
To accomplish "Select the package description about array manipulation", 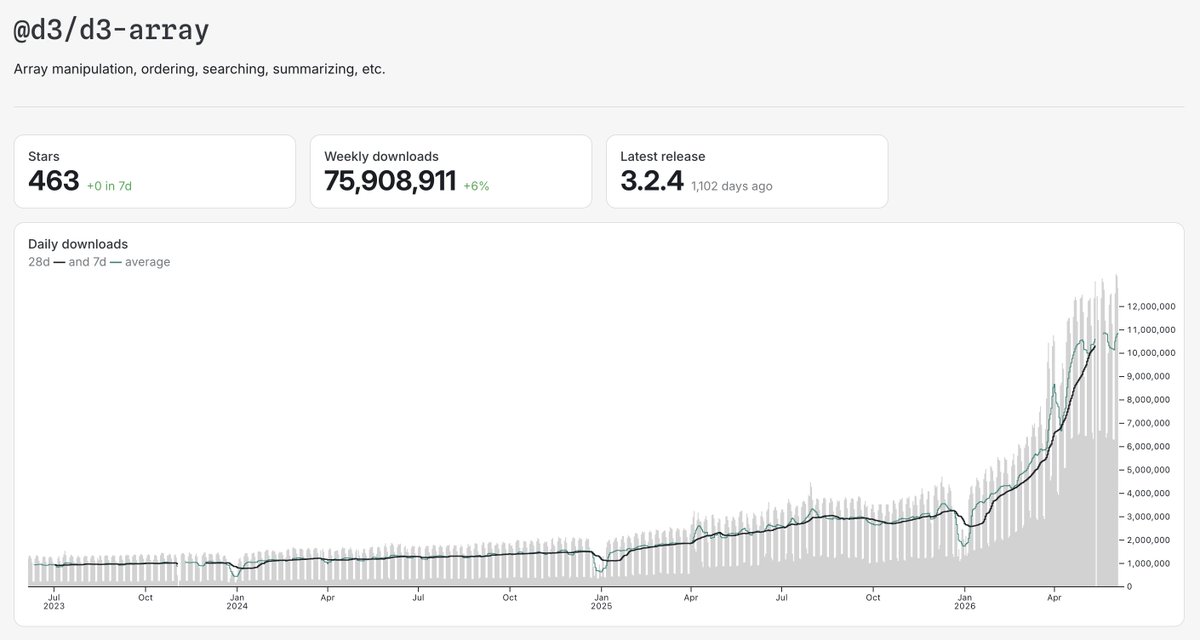I will (200, 70).
